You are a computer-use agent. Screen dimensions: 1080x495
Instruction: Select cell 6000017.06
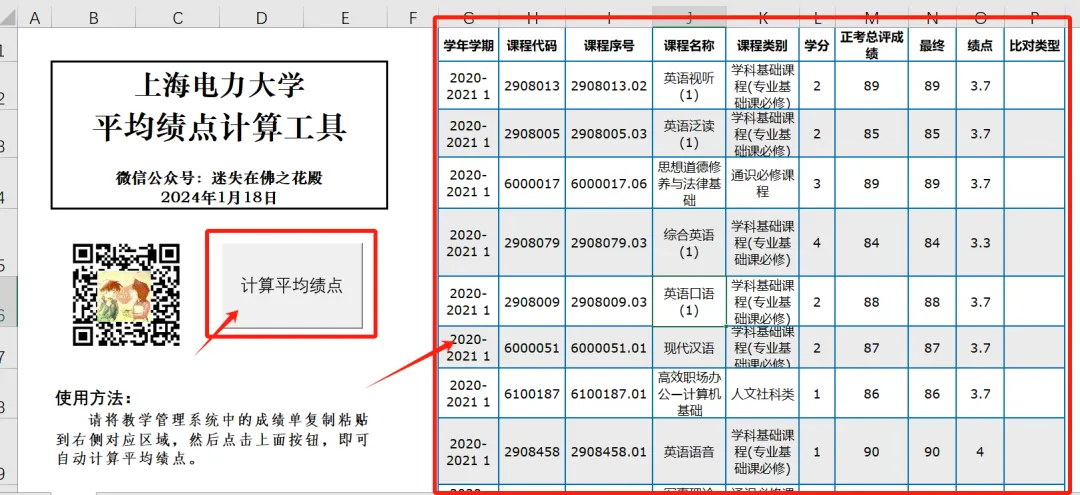click(x=609, y=183)
